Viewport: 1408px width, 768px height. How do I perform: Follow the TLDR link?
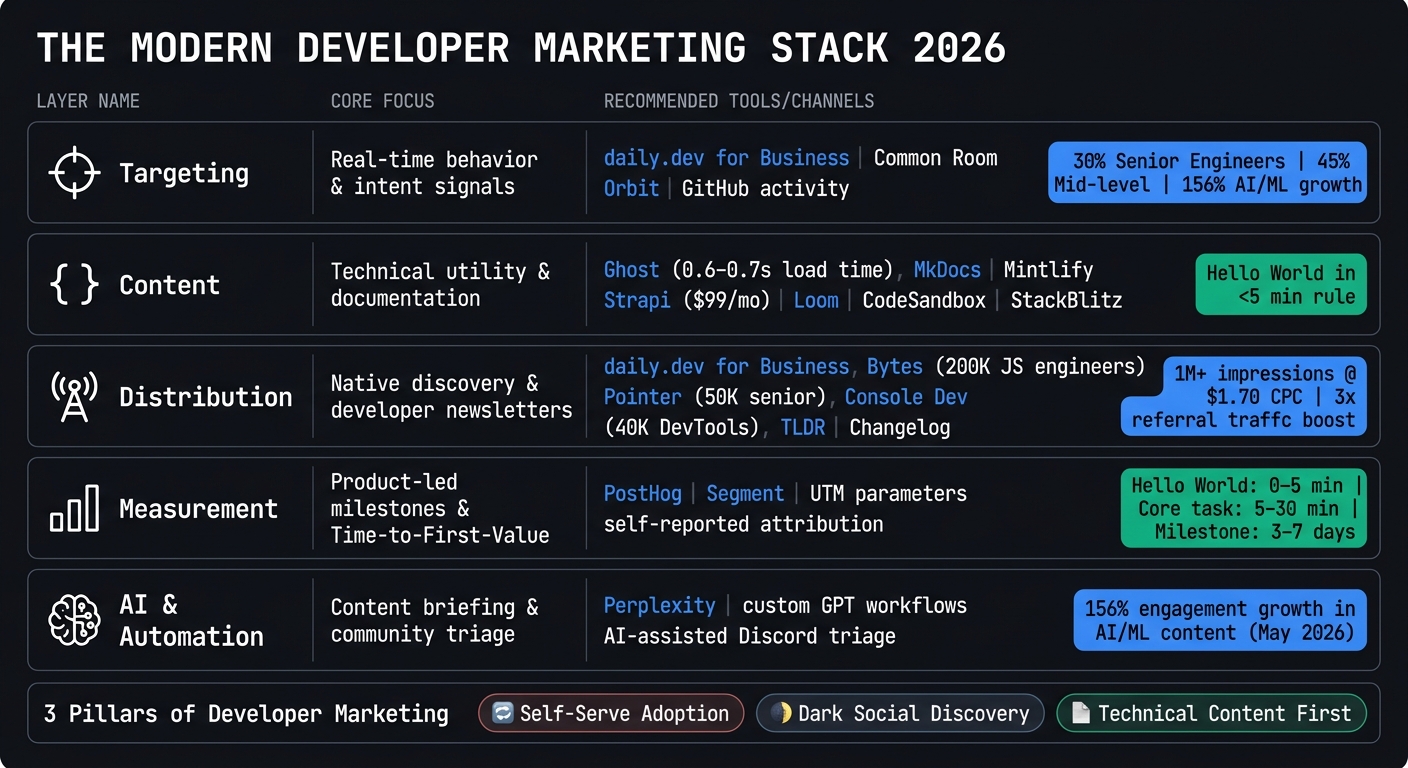click(x=802, y=428)
